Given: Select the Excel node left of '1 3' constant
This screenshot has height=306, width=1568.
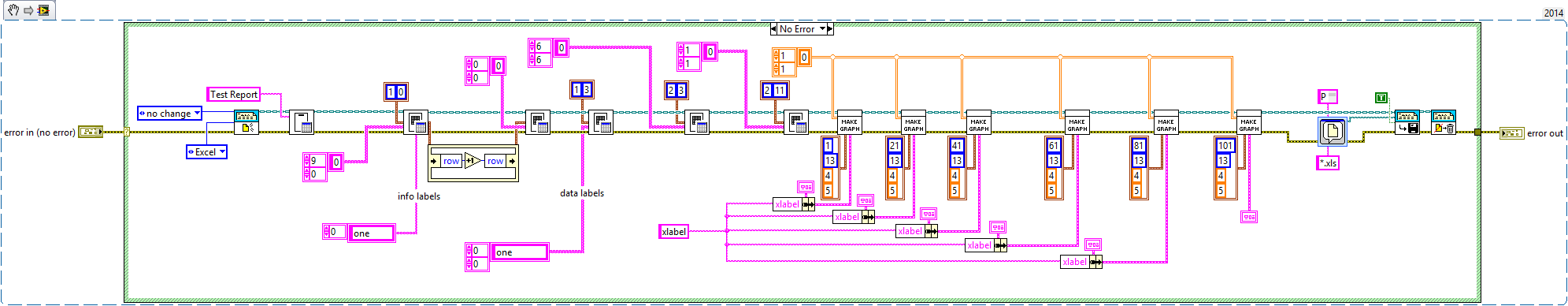Looking at the screenshot, I should (x=538, y=122).
